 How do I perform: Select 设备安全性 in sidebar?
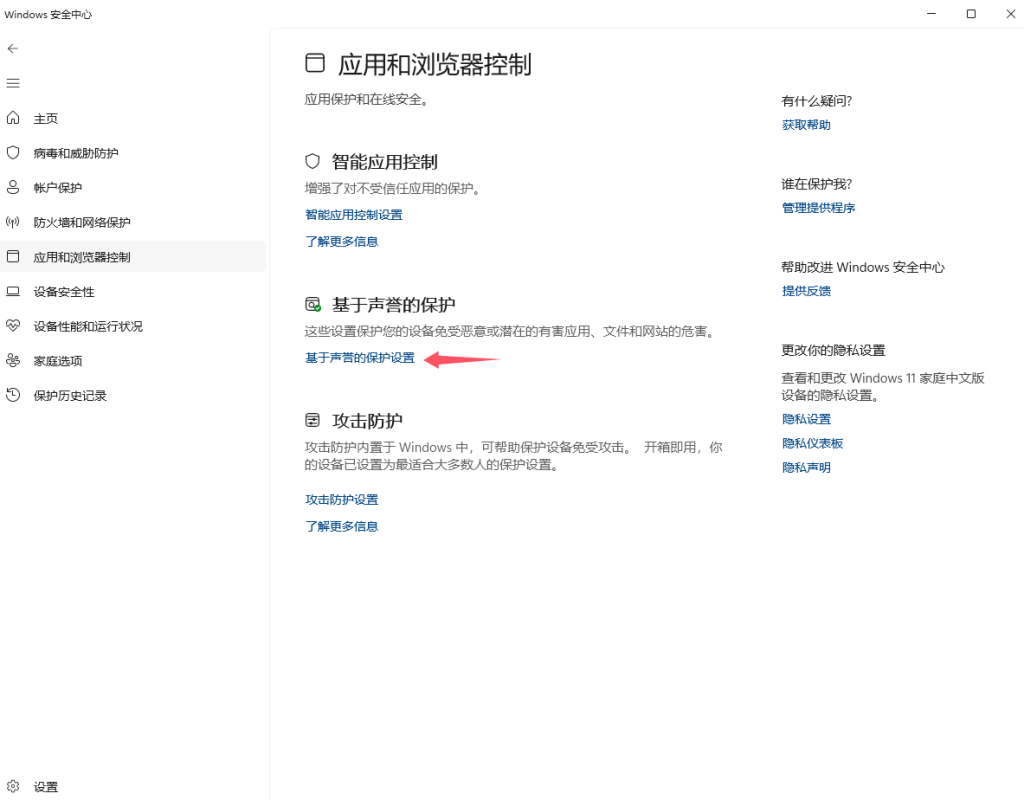coord(64,291)
